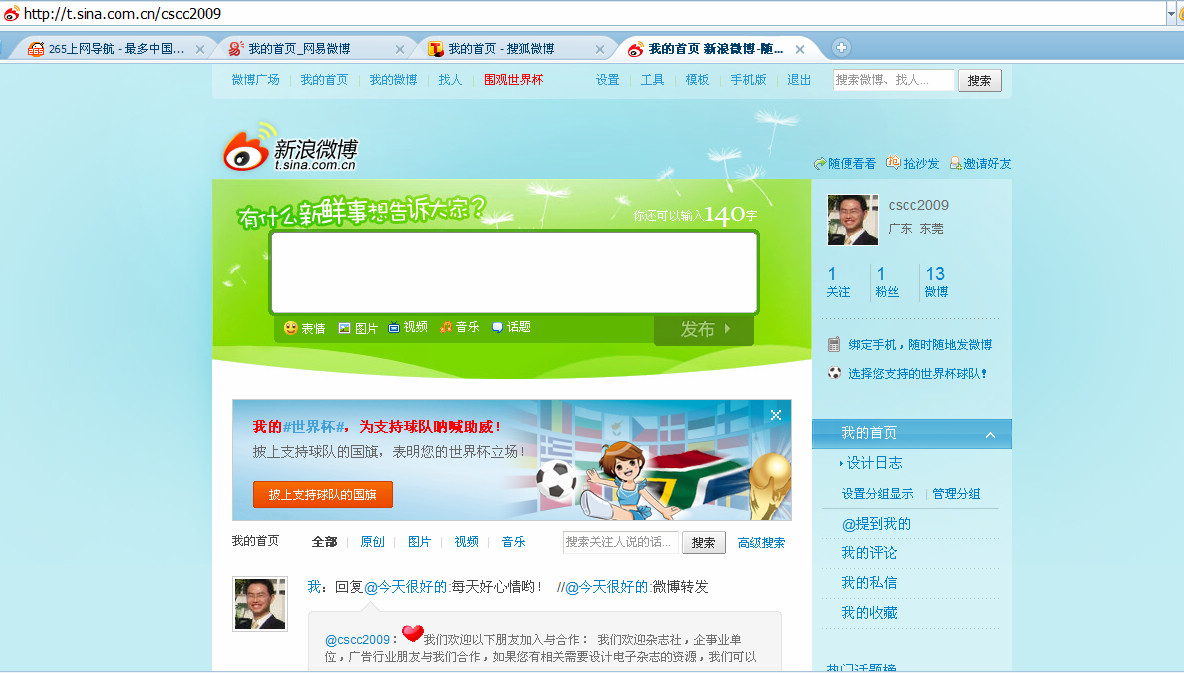Open 微博广场 in top navigation
Screen dimensions: 1184x673
click(x=255, y=80)
